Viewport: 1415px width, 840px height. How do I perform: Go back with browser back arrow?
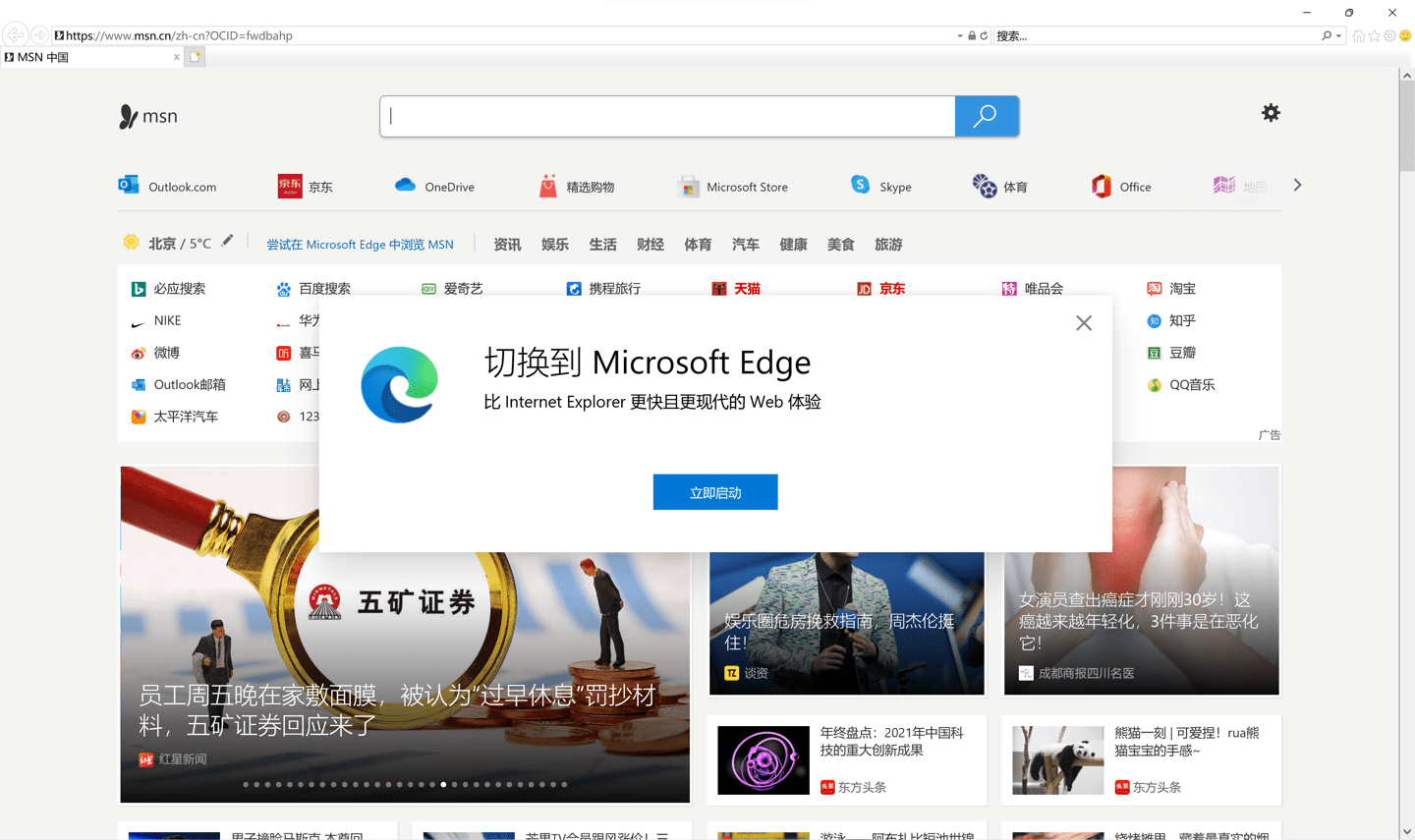[16, 35]
